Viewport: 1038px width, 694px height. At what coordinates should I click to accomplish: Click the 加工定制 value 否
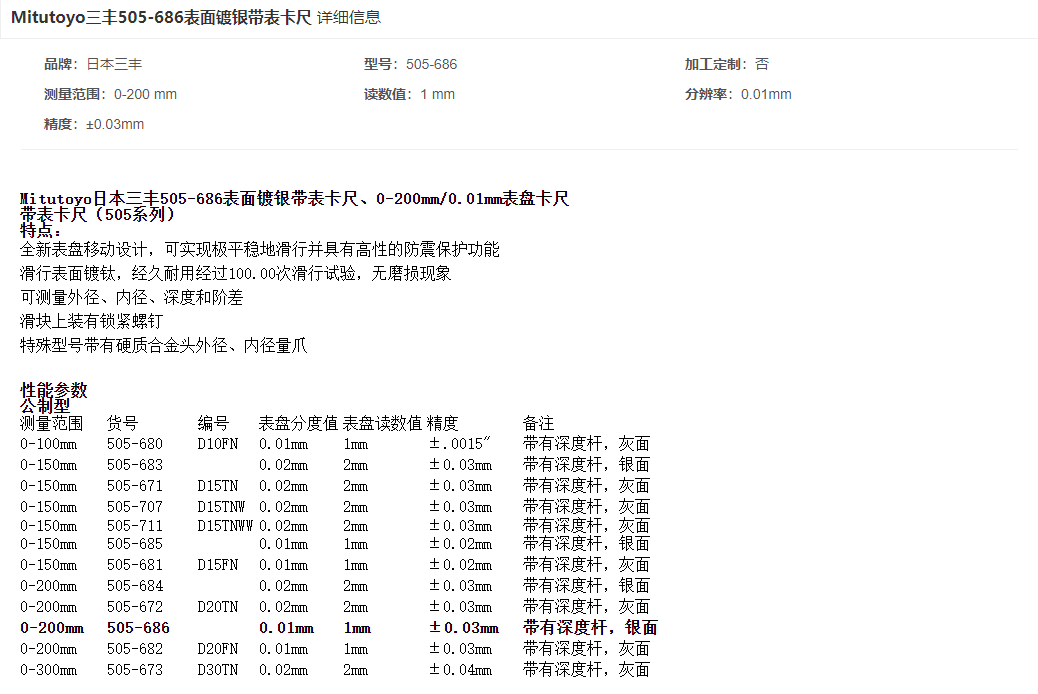(x=762, y=64)
